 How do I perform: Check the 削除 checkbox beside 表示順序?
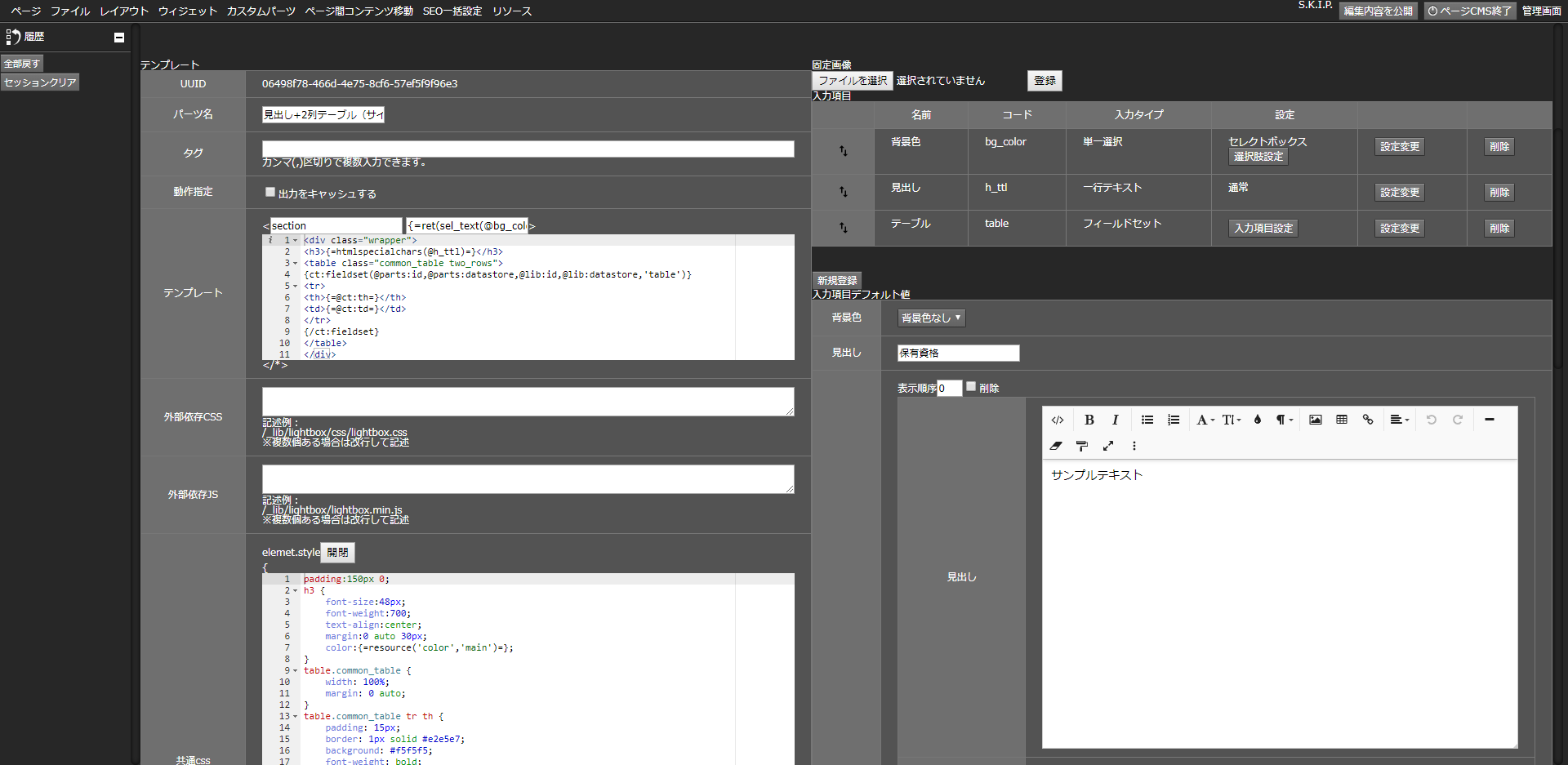click(971, 387)
